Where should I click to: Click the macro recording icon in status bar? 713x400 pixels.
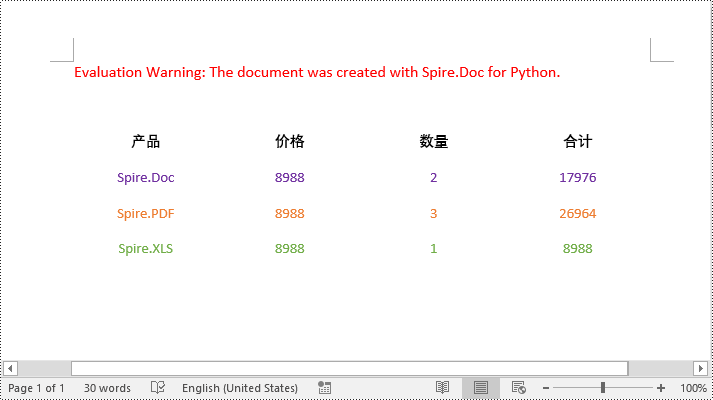pyautogui.click(x=325, y=388)
